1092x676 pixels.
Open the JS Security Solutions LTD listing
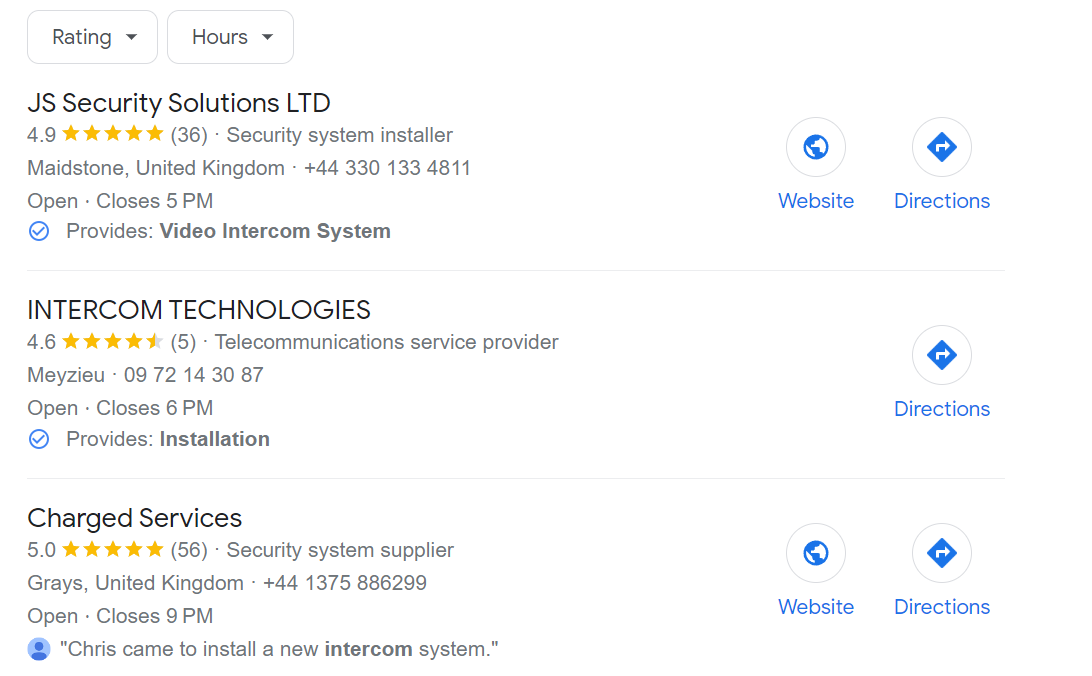(x=179, y=103)
